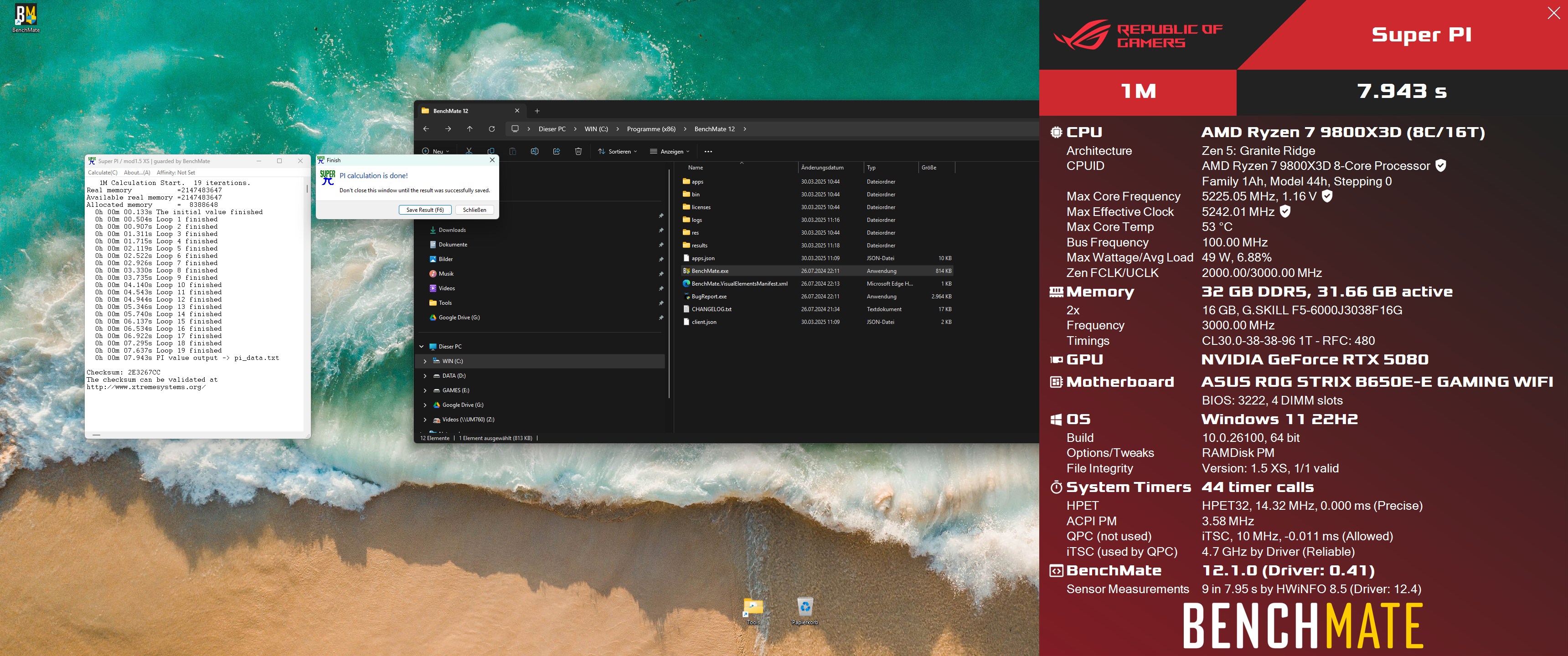Click Affinity: Not Set in Super PI menu bar
The width and height of the screenshot is (1568, 656).
(176, 172)
